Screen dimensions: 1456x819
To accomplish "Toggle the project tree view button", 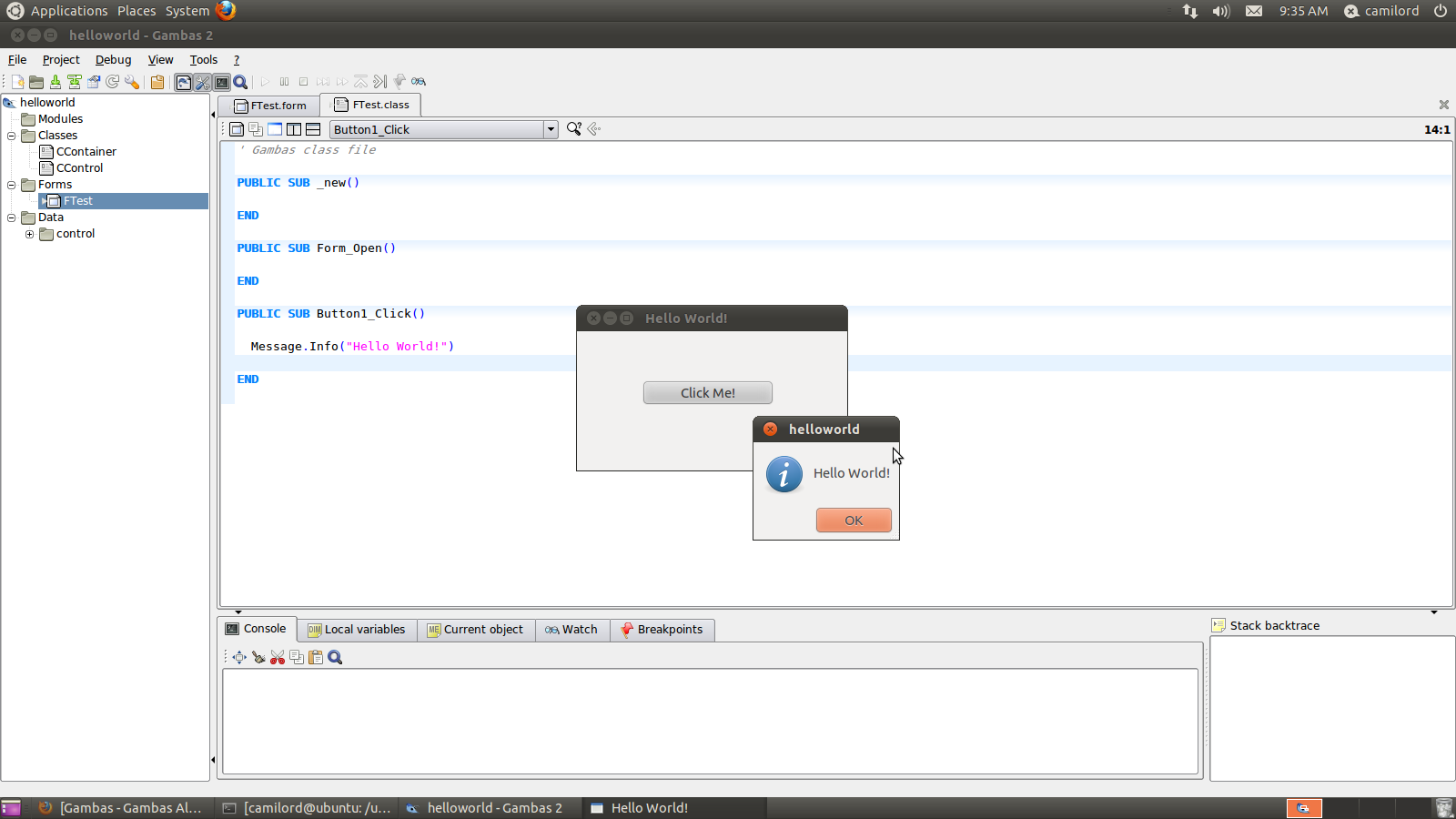I will click(184, 82).
